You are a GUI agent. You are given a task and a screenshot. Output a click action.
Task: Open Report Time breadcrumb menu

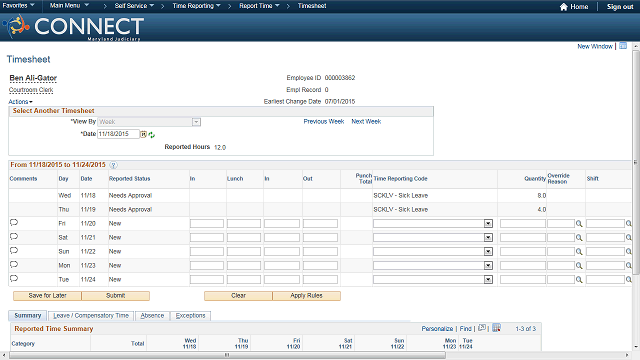click(259, 6)
